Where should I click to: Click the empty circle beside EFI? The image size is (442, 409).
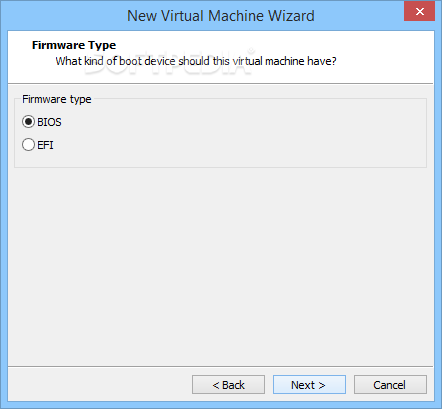click(x=28, y=145)
